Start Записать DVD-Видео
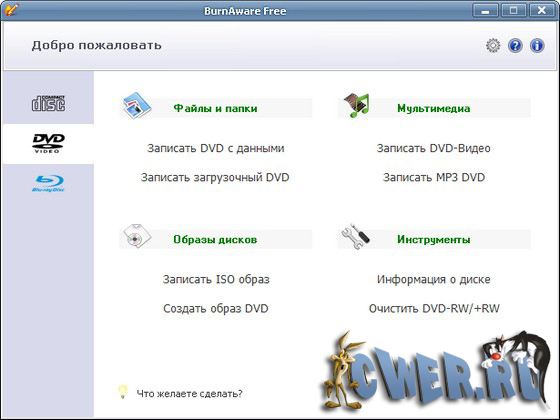The width and height of the screenshot is (560, 420). (x=434, y=148)
